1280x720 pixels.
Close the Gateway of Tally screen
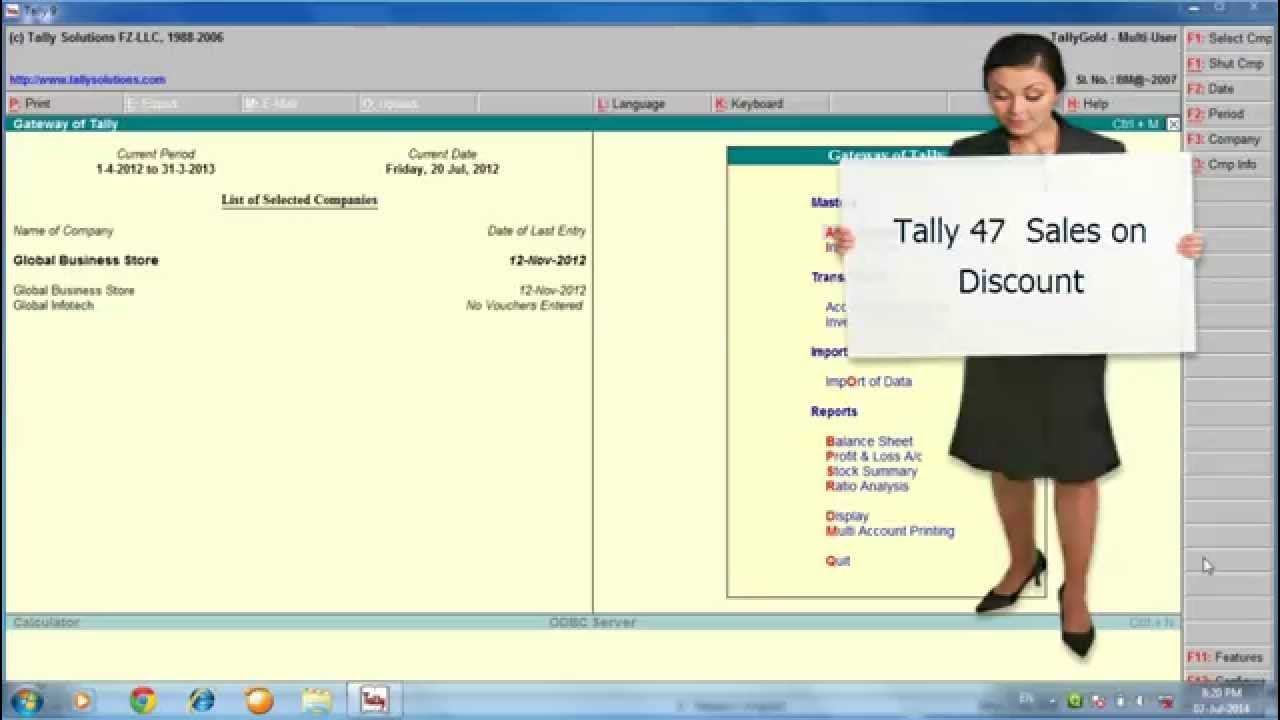1173,124
